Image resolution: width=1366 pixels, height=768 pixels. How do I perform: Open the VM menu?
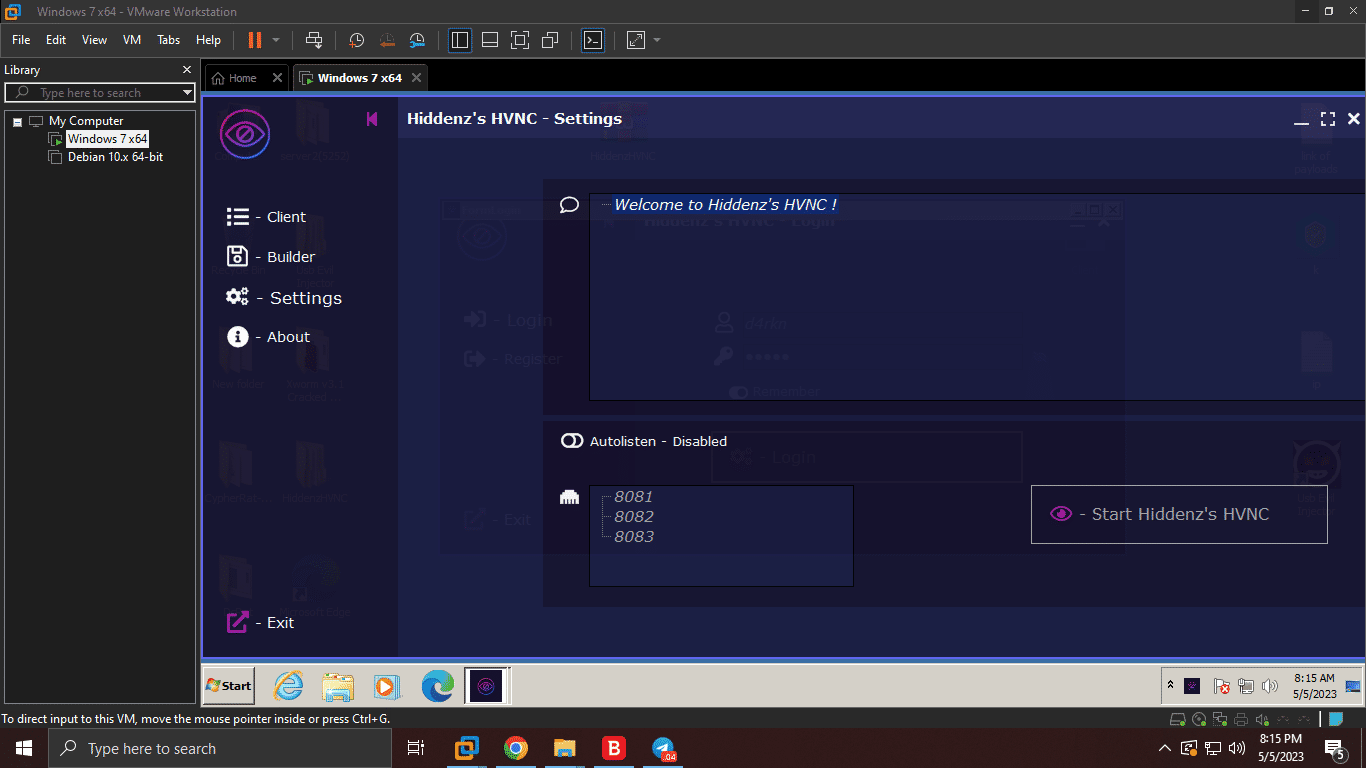coord(131,40)
